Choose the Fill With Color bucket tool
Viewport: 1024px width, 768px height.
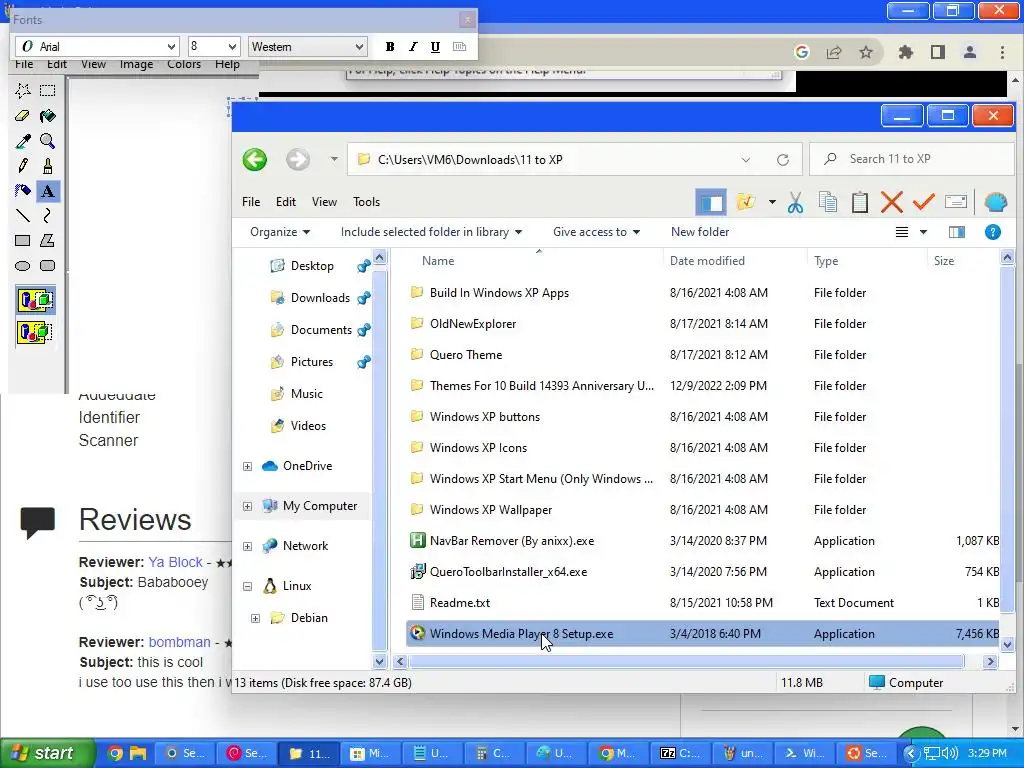coord(48,116)
